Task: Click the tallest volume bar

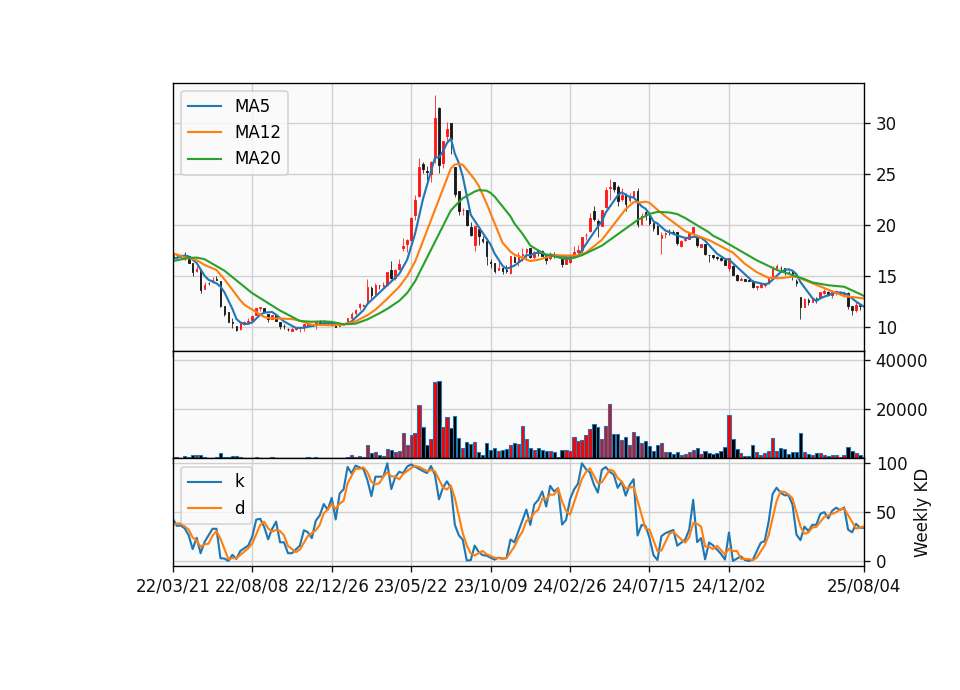Action: [x=440, y=420]
